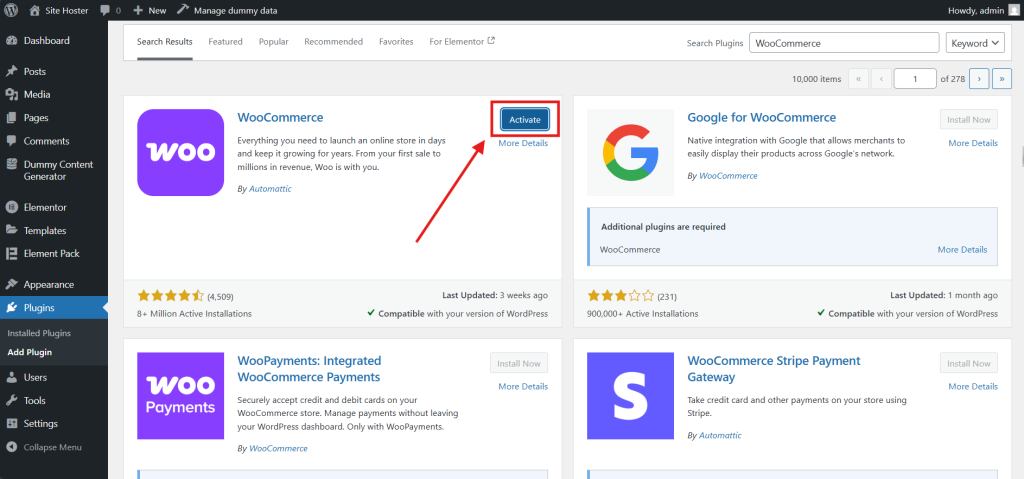Select the Stripe Payment Gateway logo
Screen dimensions: 1024x479
pyautogui.click(x=631, y=396)
